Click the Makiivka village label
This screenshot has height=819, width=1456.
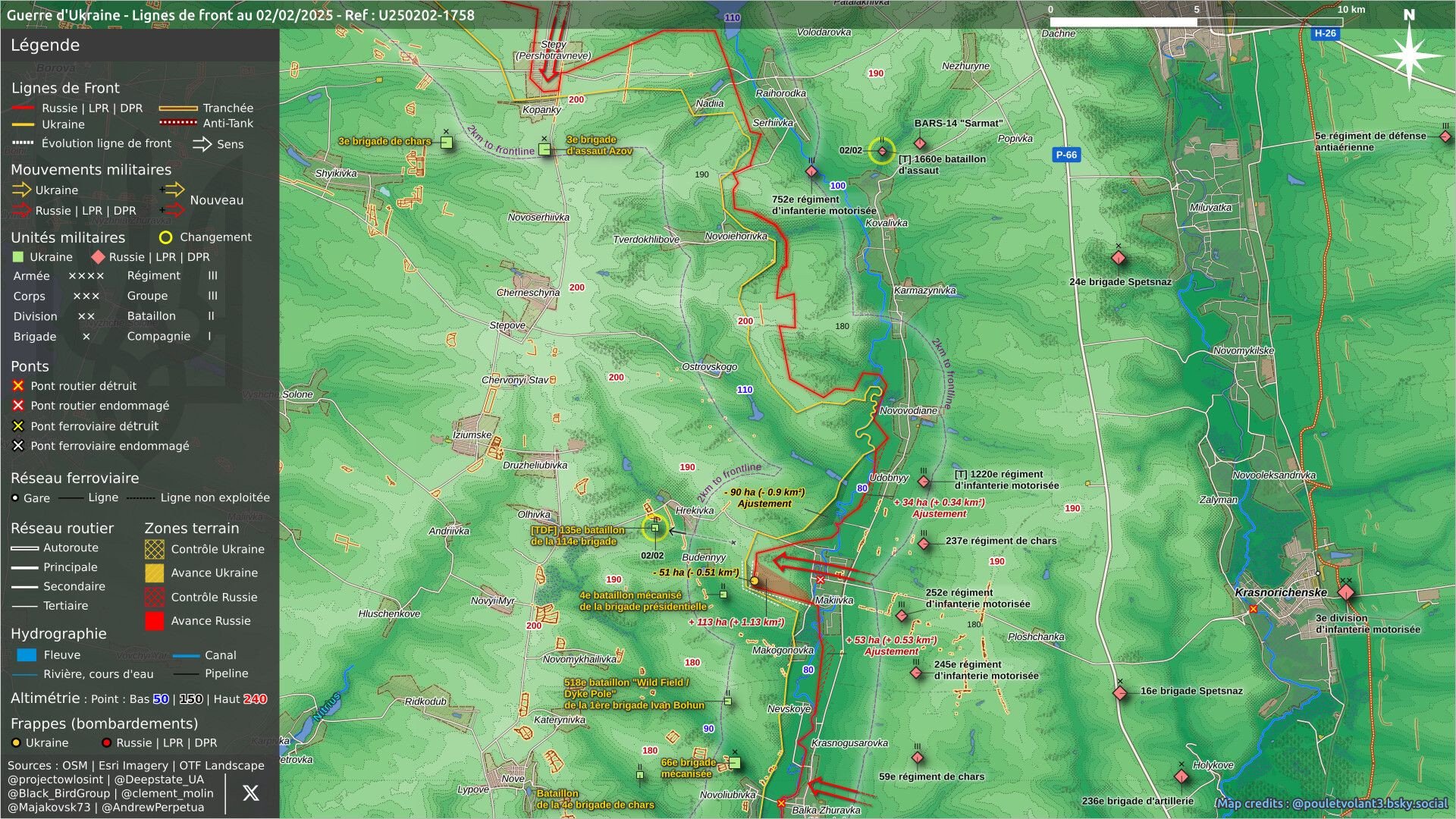(x=834, y=600)
